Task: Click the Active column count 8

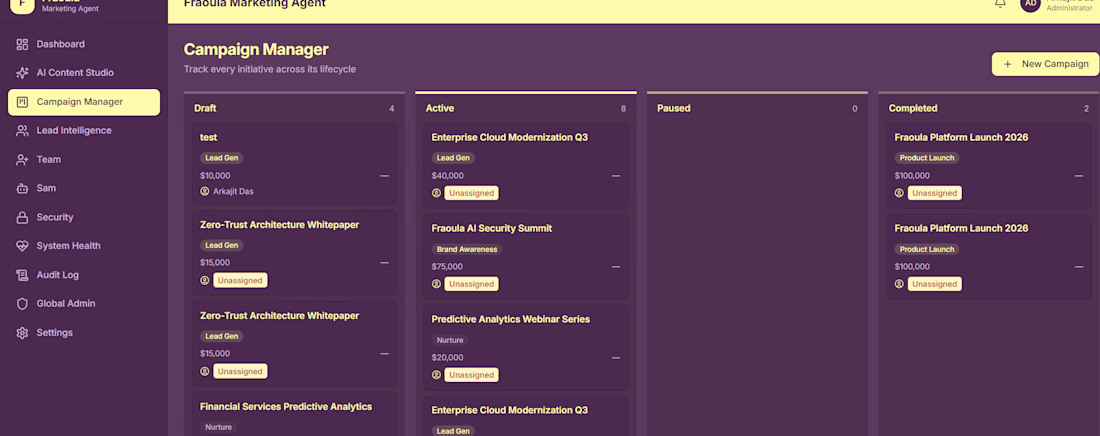Action: tap(623, 109)
